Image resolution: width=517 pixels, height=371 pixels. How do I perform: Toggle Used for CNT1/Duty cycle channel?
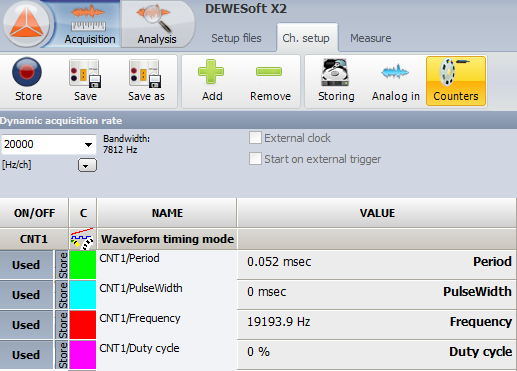(26, 355)
